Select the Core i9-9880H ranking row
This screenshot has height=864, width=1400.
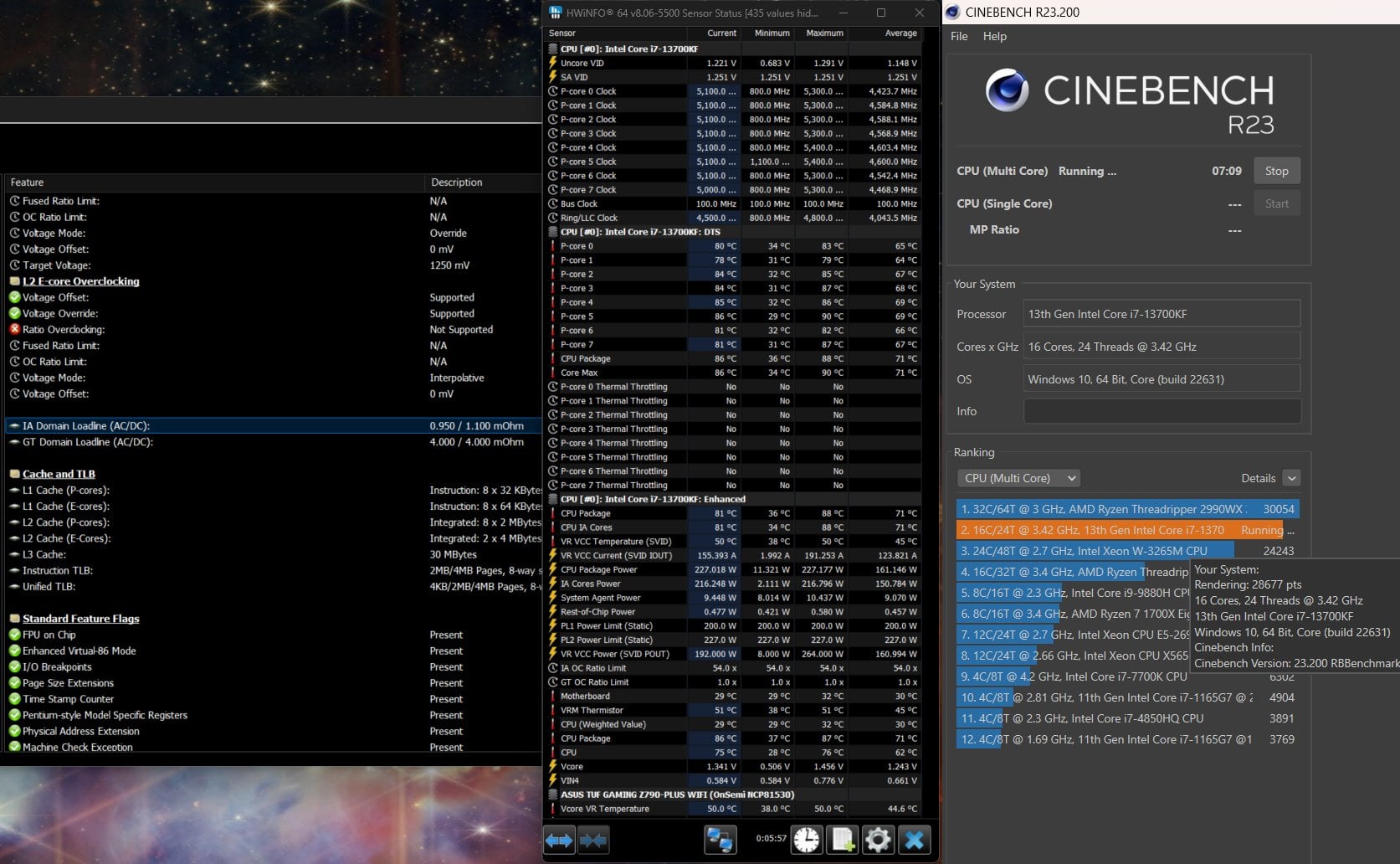click(1074, 593)
